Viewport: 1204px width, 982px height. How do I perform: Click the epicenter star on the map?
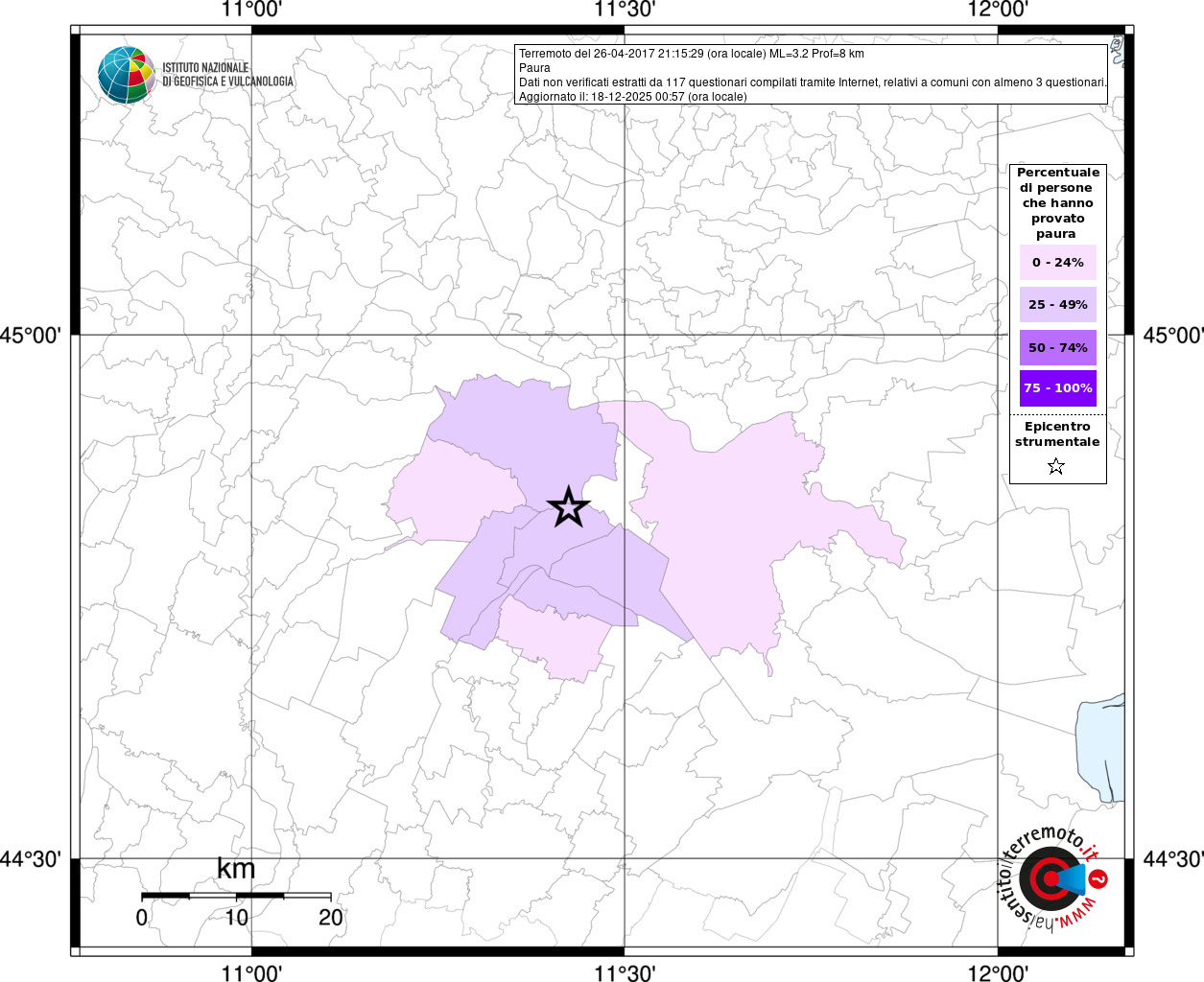point(568,507)
